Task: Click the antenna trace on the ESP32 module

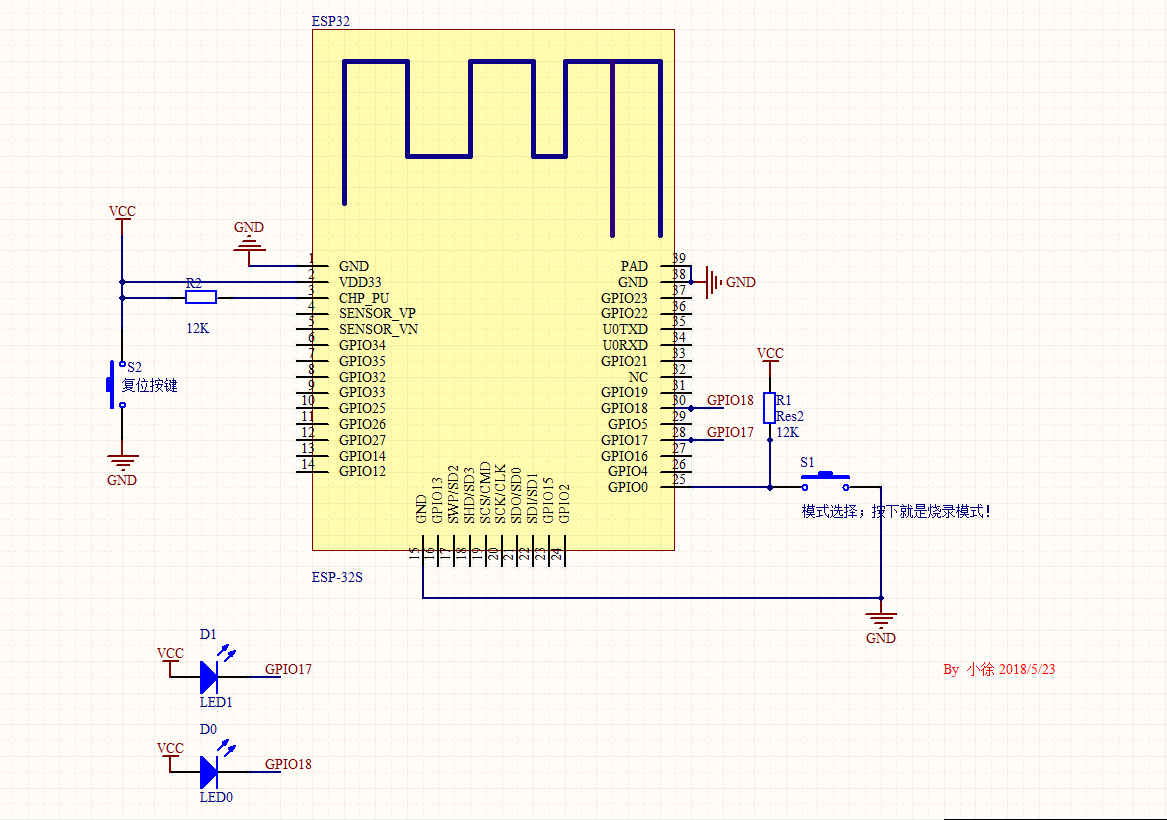Action: coord(502,148)
